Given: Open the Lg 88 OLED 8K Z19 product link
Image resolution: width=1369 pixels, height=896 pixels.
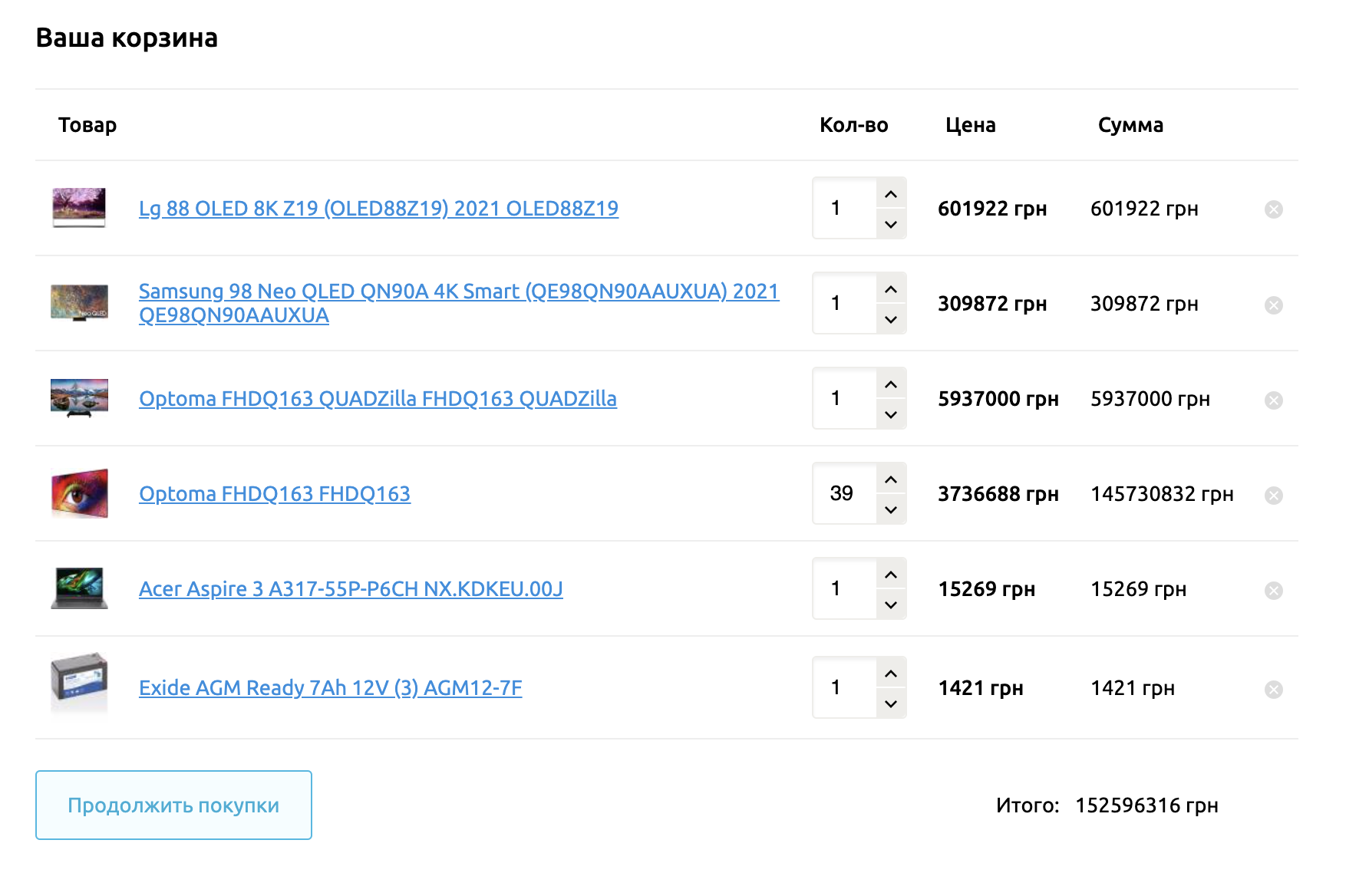Looking at the screenshot, I should pos(378,209).
